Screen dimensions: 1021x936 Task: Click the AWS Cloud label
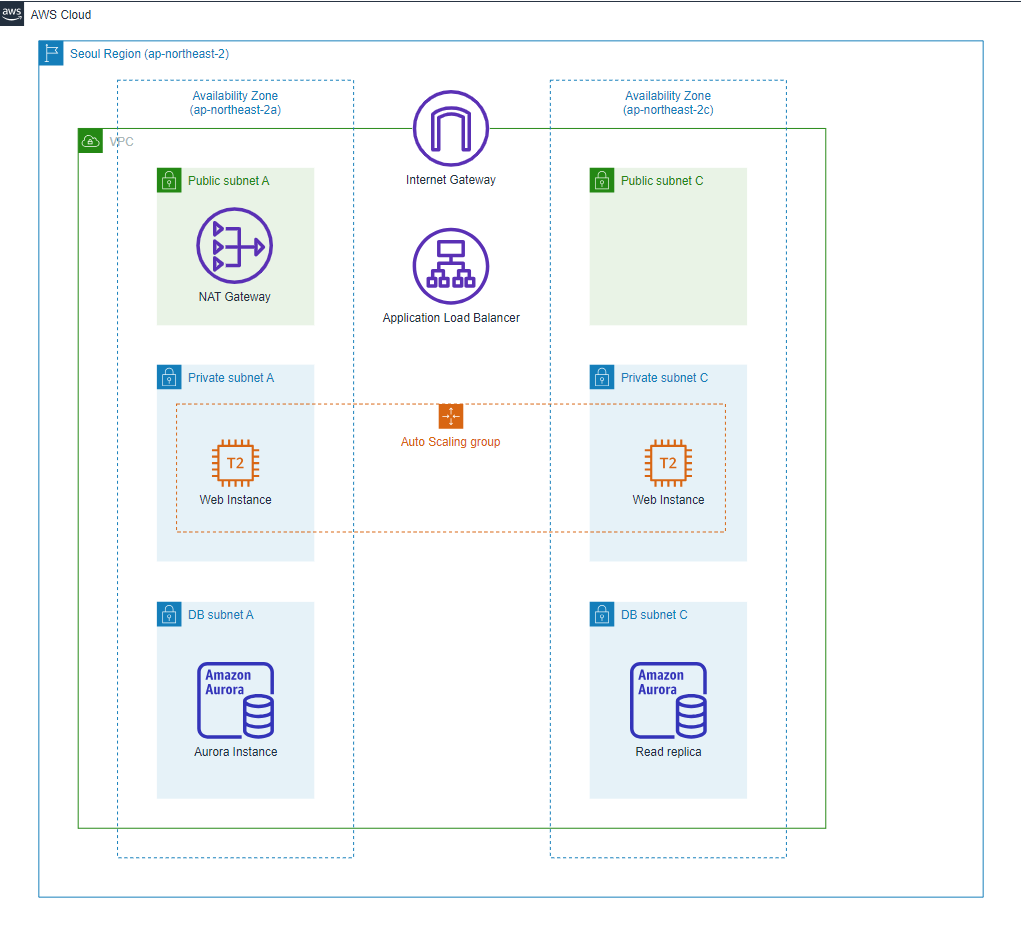pyautogui.click(x=61, y=14)
